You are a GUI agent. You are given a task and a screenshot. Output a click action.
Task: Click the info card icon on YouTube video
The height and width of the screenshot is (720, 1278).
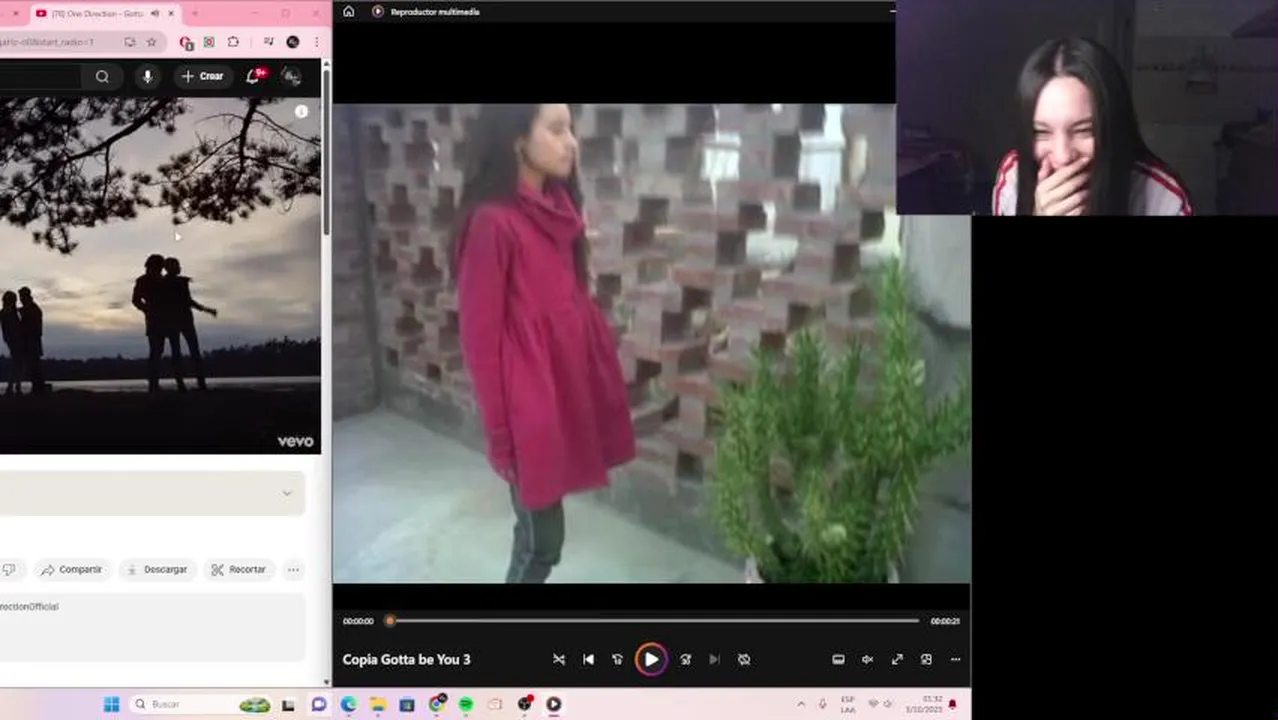(301, 112)
